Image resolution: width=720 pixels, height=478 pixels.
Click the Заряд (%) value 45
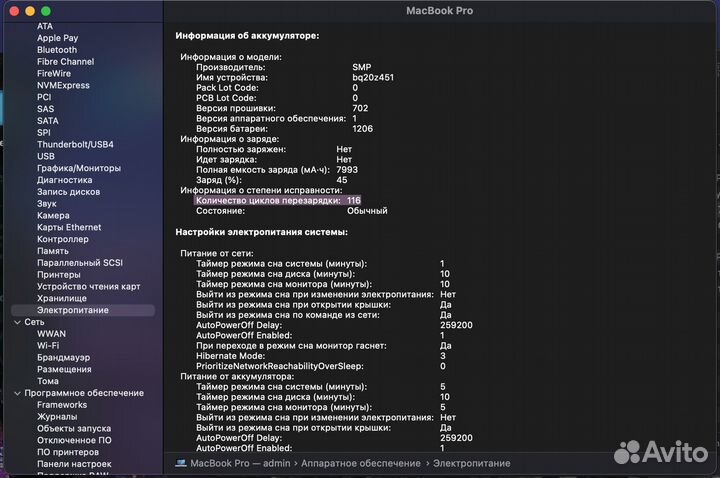pos(342,180)
